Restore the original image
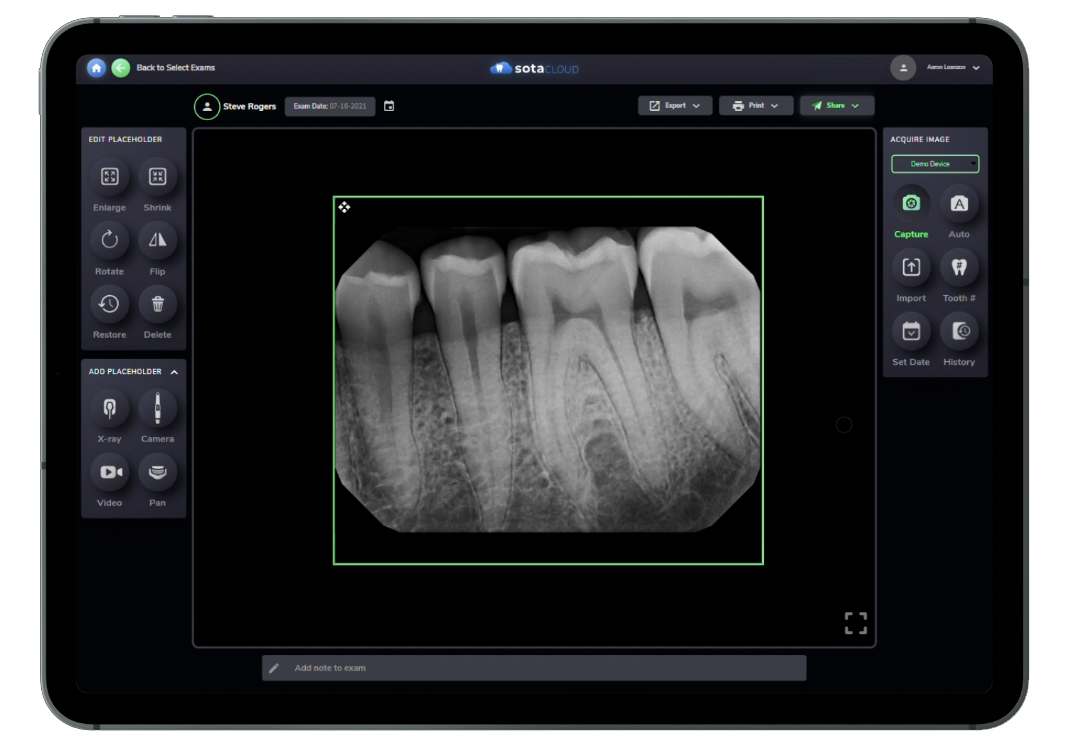Image resolution: width=1067 pixels, height=747 pixels. point(109,304)
